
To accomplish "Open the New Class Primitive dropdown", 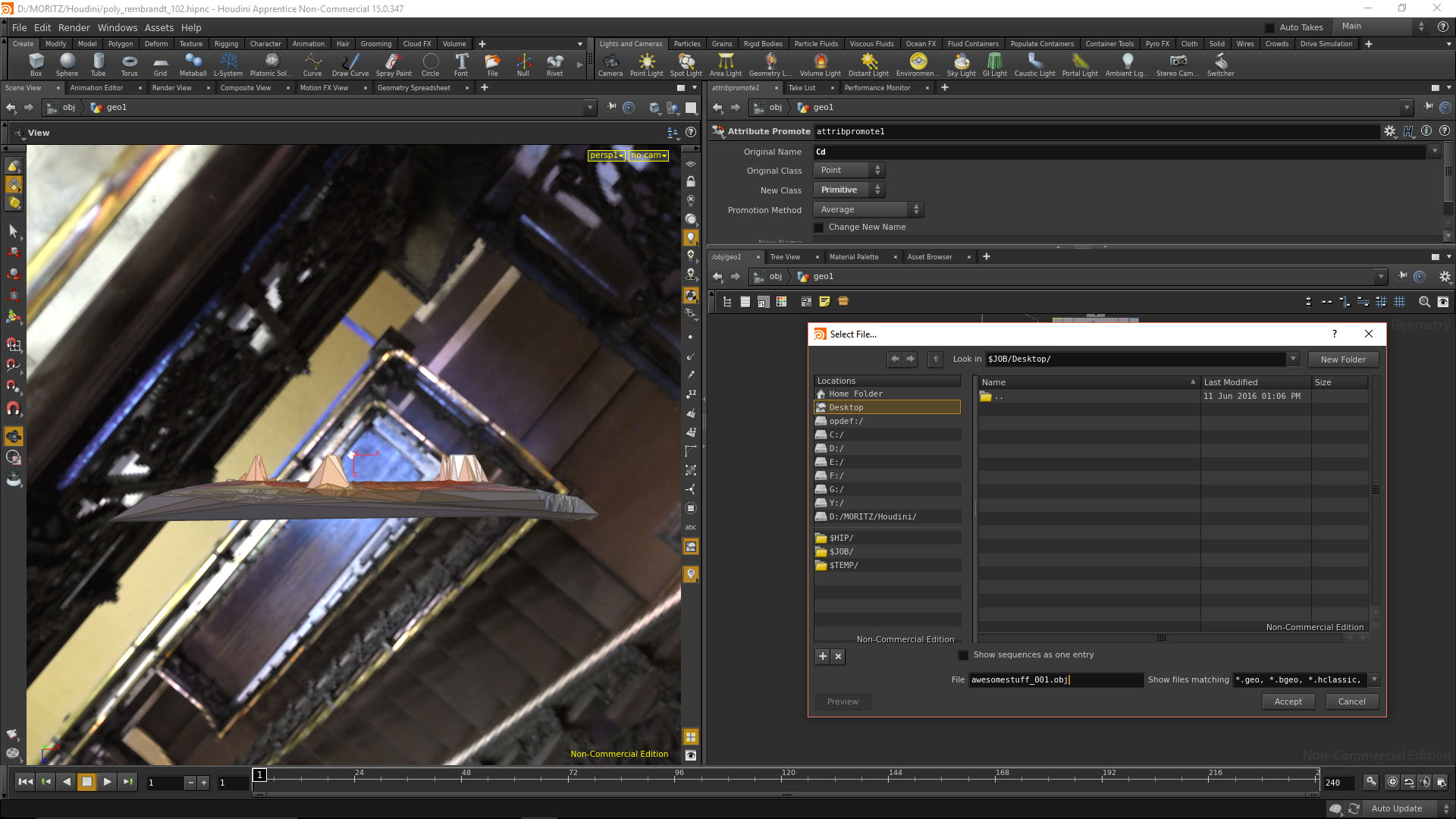I will [849, 190].
